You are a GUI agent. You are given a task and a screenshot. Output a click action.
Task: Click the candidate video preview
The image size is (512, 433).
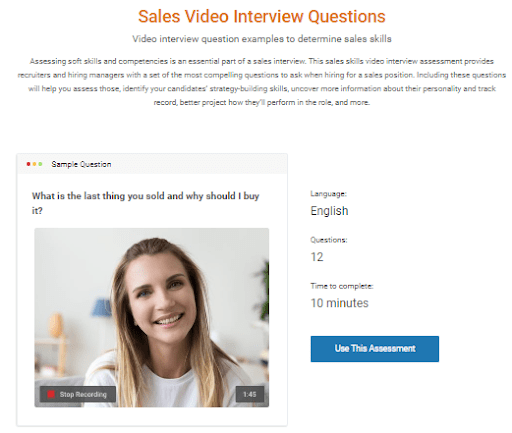pyautogui.click(x=152, y=317)
